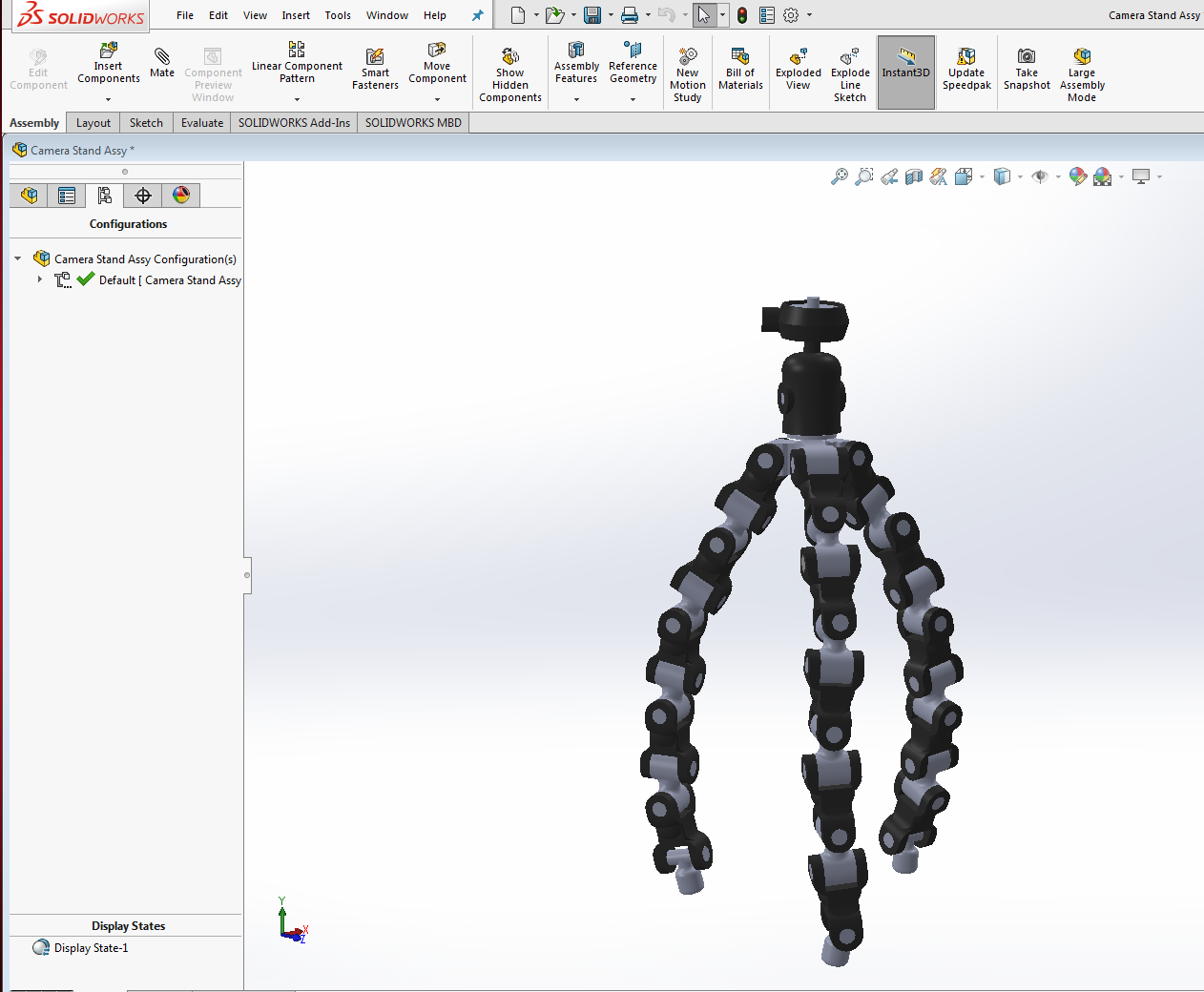Click Show Hidden Components
This screenshot has width=1204, height=992.
pyautogui.click(x=510, y=74)
